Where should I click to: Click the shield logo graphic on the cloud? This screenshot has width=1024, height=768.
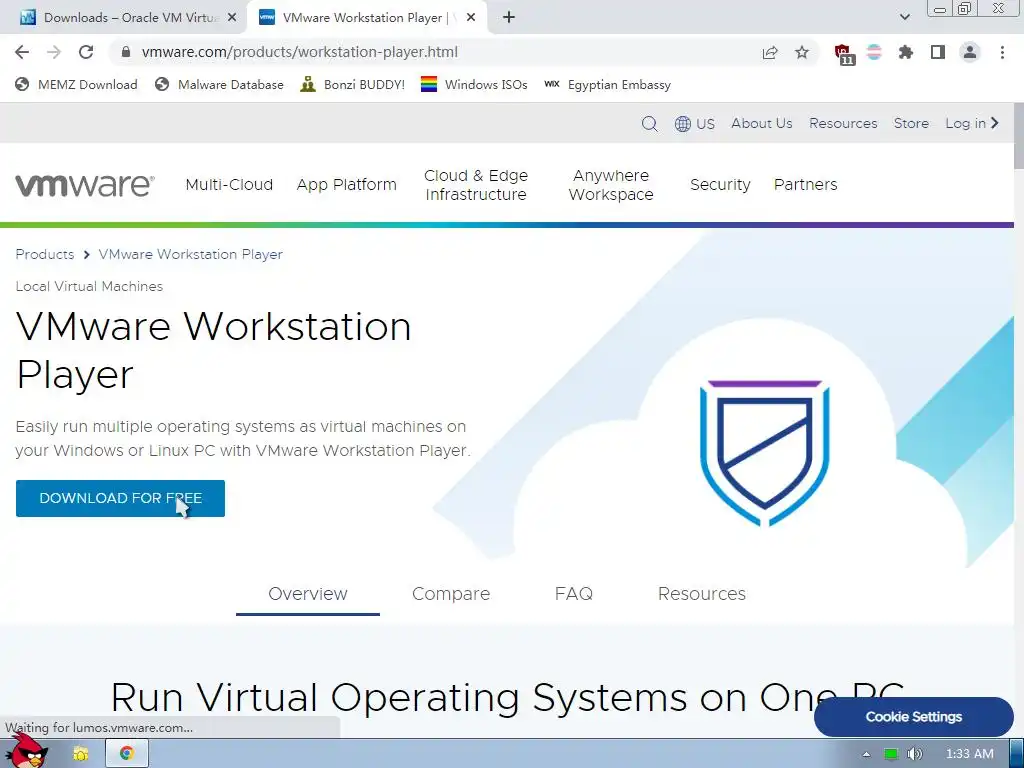[x=765, y=453]
